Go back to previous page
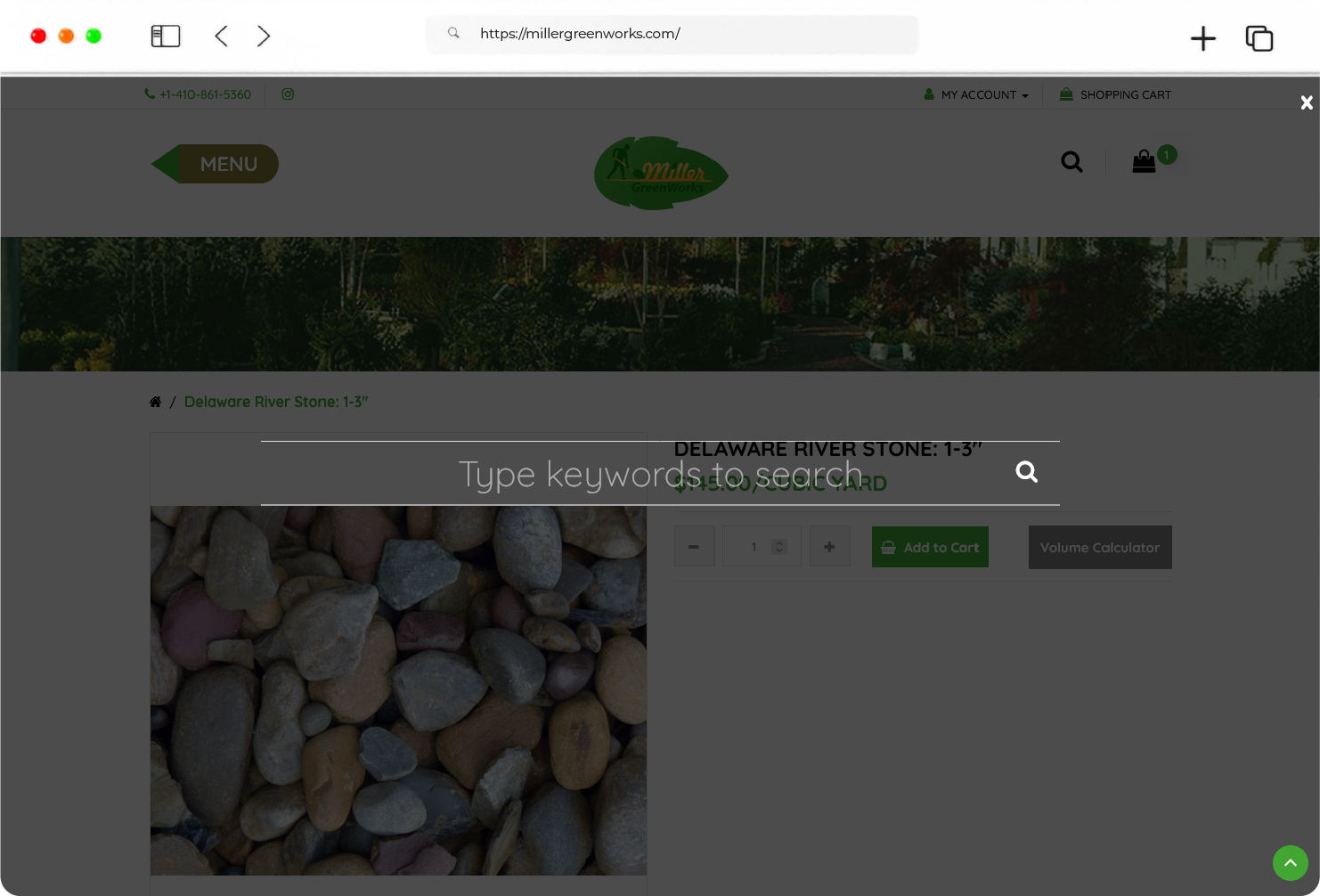This screenshot has width=1320, height=896. pyautogui.click(x=222, y=36)
